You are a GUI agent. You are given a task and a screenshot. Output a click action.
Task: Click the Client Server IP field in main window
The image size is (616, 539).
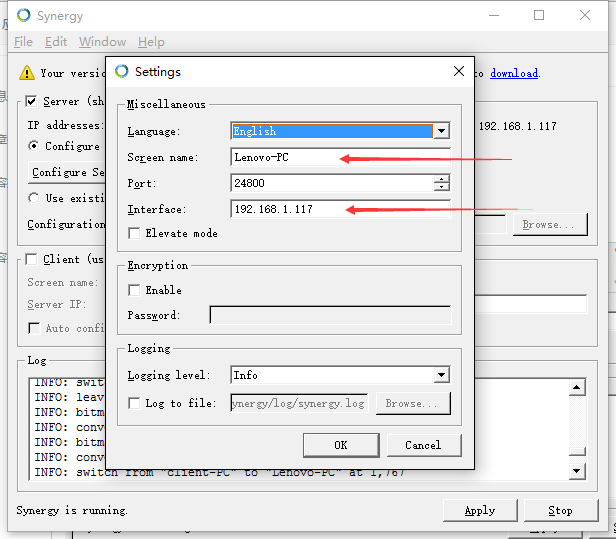click(x=531, y=304)
